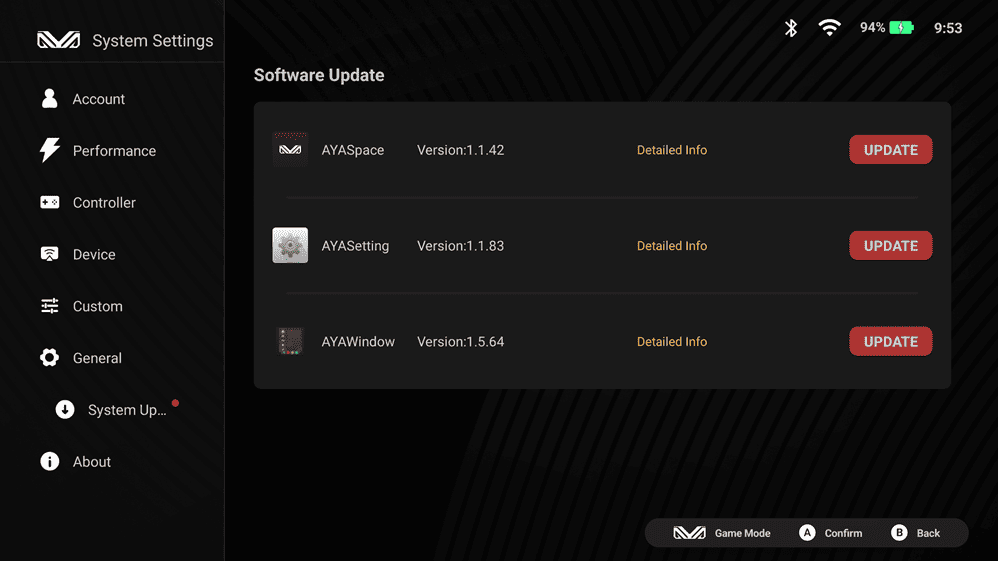Viewport: 998px width, 561px height.
Task: Update the AYASpace software
Action: click(890, 150)
